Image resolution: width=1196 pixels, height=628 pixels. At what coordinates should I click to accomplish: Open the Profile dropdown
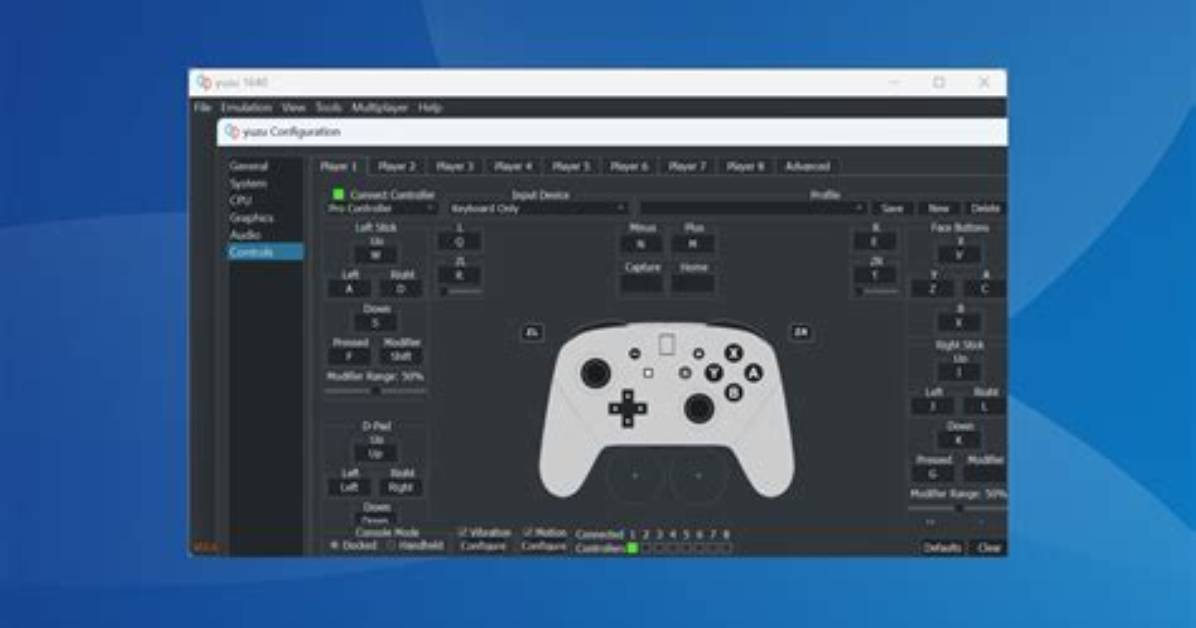point(753,208)
